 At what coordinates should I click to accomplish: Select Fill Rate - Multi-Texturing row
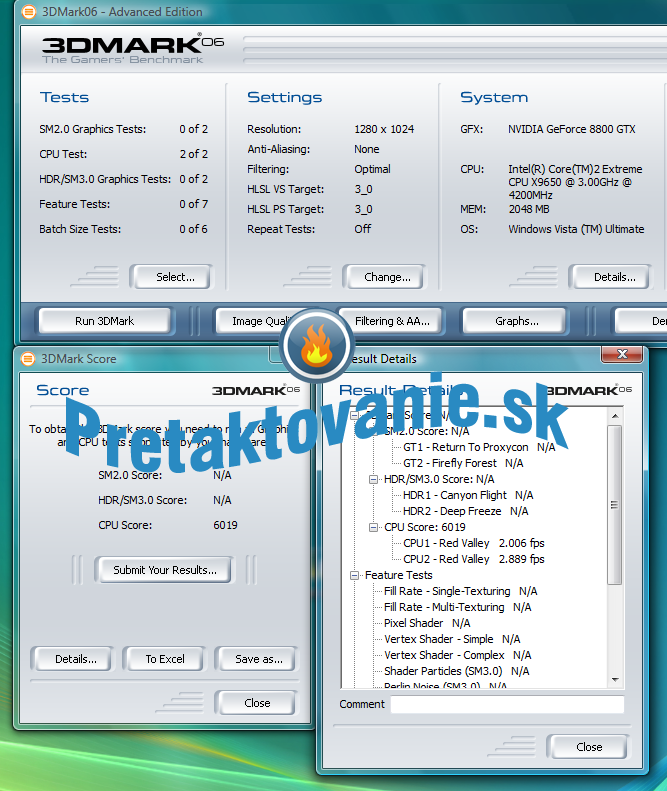457,607
